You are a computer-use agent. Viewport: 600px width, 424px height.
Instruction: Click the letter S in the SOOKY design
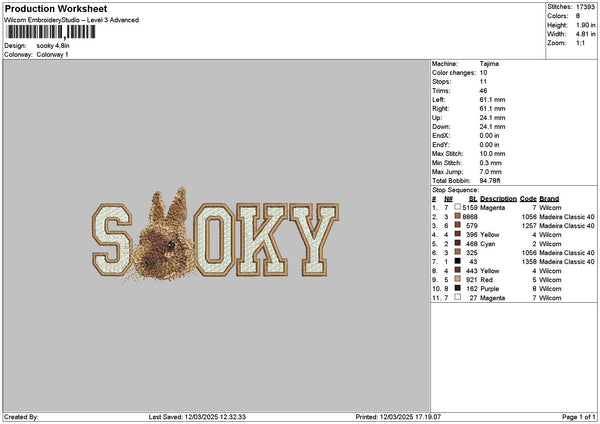[x=112, y=240]
